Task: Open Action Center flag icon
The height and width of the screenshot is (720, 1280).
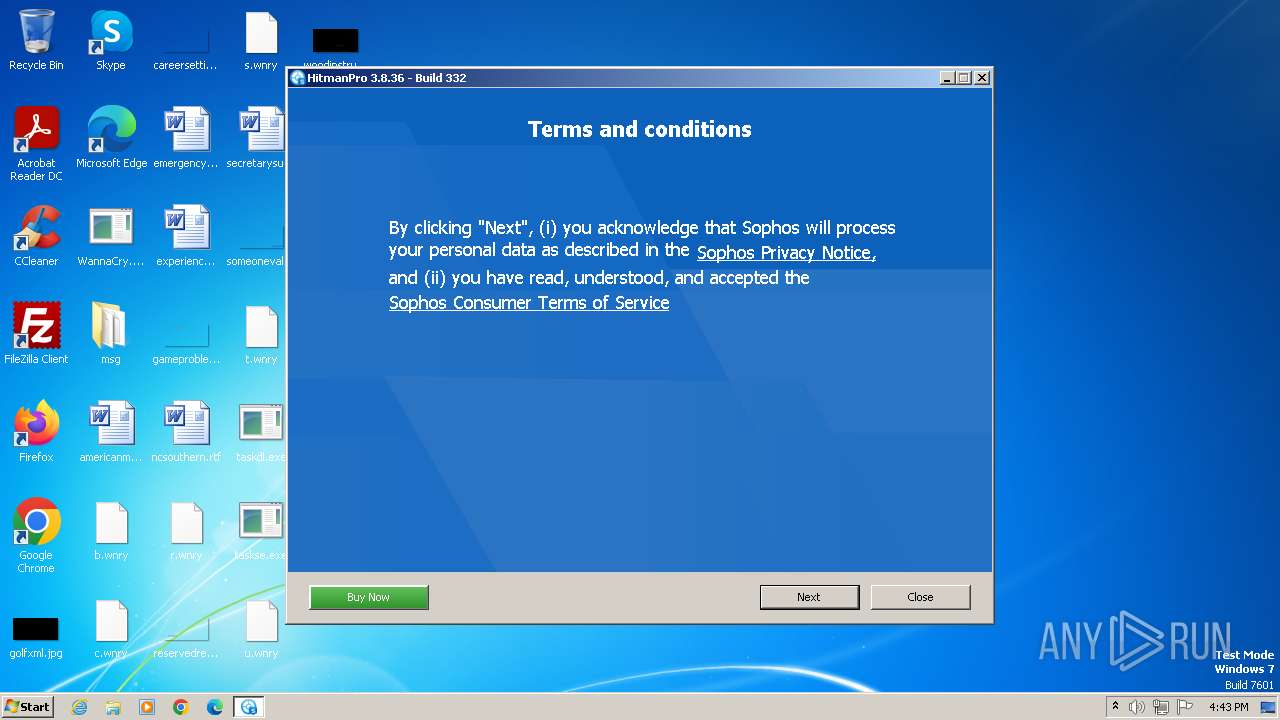Action: click(1185, 707)
